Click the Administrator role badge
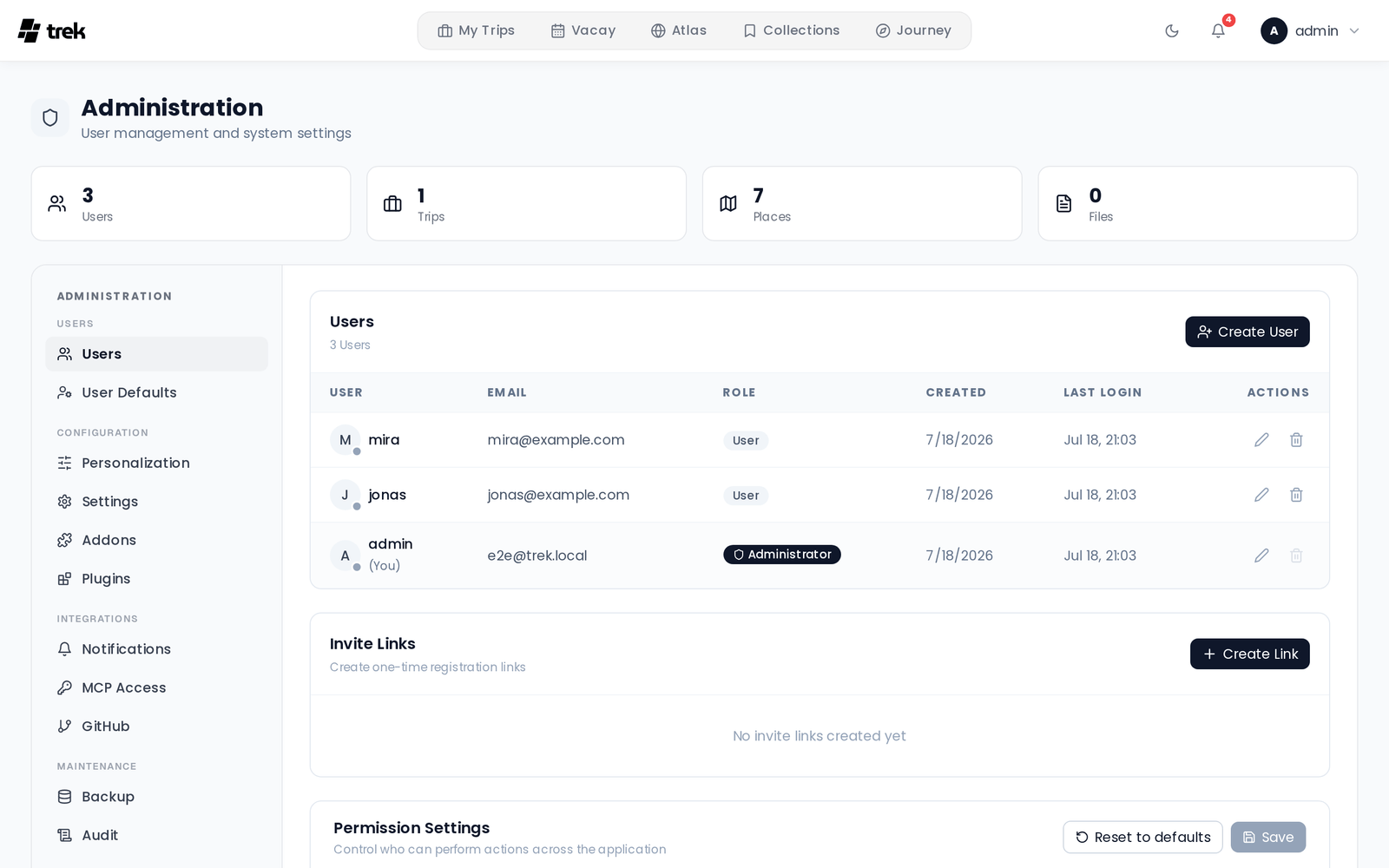 (782, 555)
